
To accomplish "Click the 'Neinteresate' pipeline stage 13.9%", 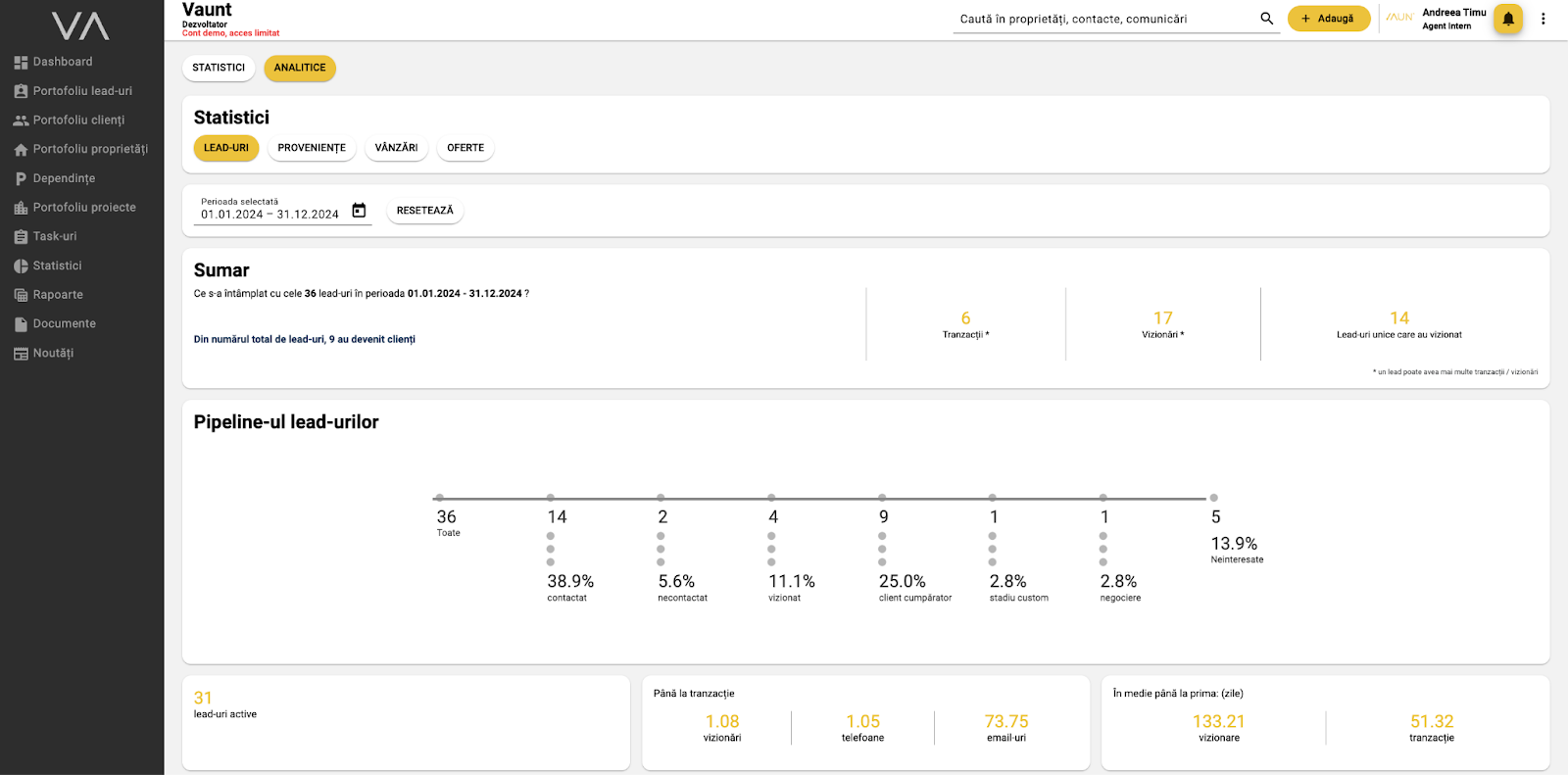I will pyautogui.click(x=1237, y=550).
